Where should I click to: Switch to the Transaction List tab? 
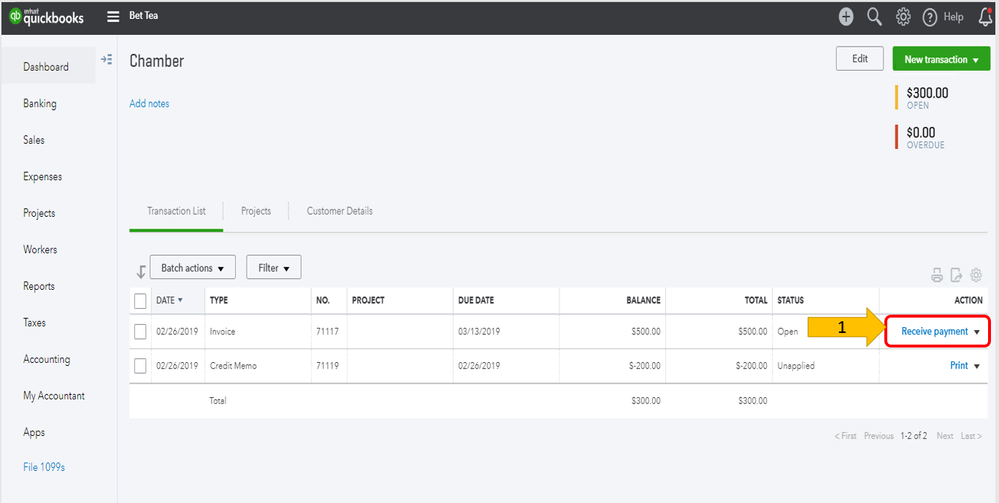[x=176, y=211]
